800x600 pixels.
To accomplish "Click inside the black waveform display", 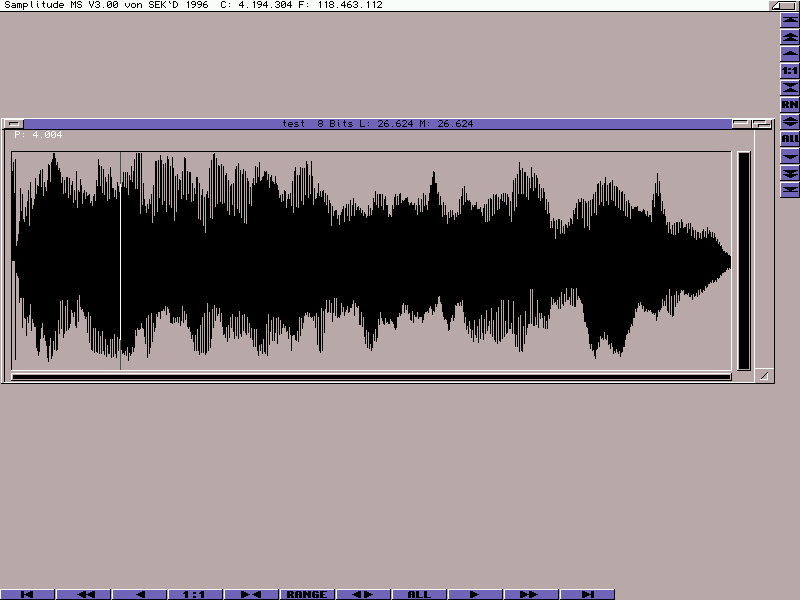I will pos(371,261).
